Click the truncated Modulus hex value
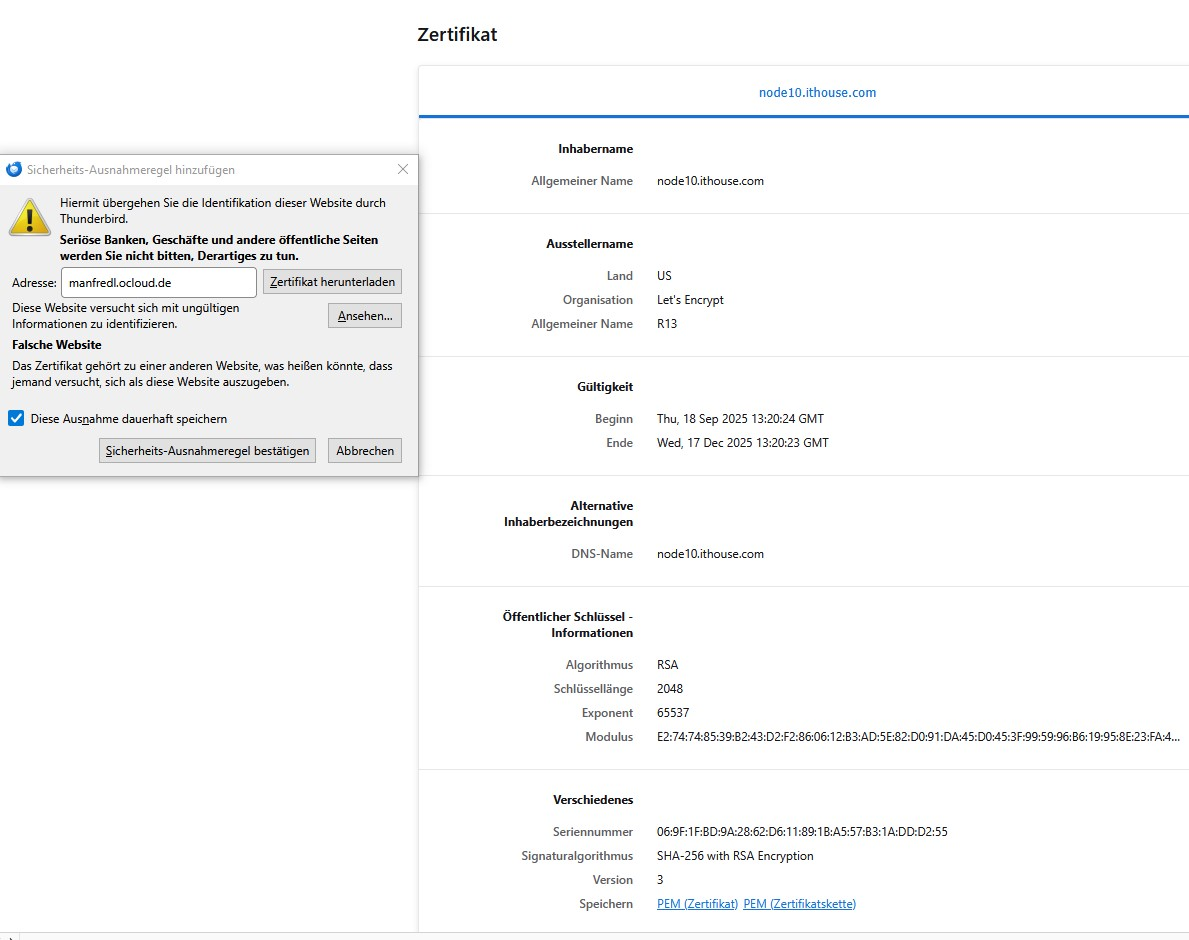Viewport: 1189px width, 940px height. (x=918, y=737)
